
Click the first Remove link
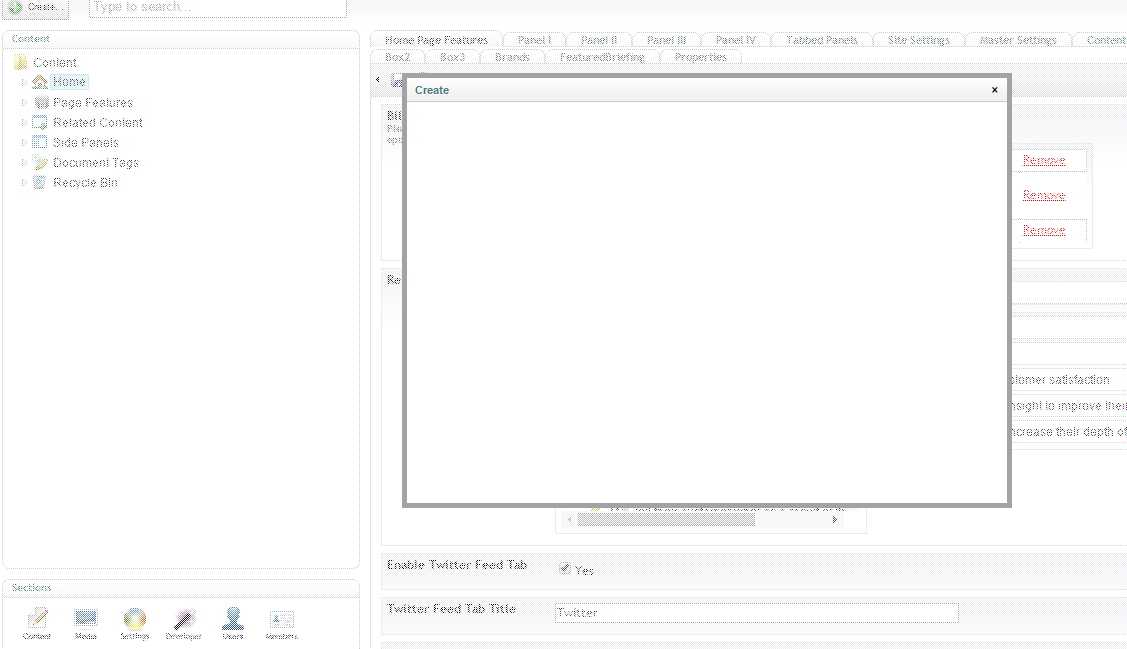[x=1043, y=160]
